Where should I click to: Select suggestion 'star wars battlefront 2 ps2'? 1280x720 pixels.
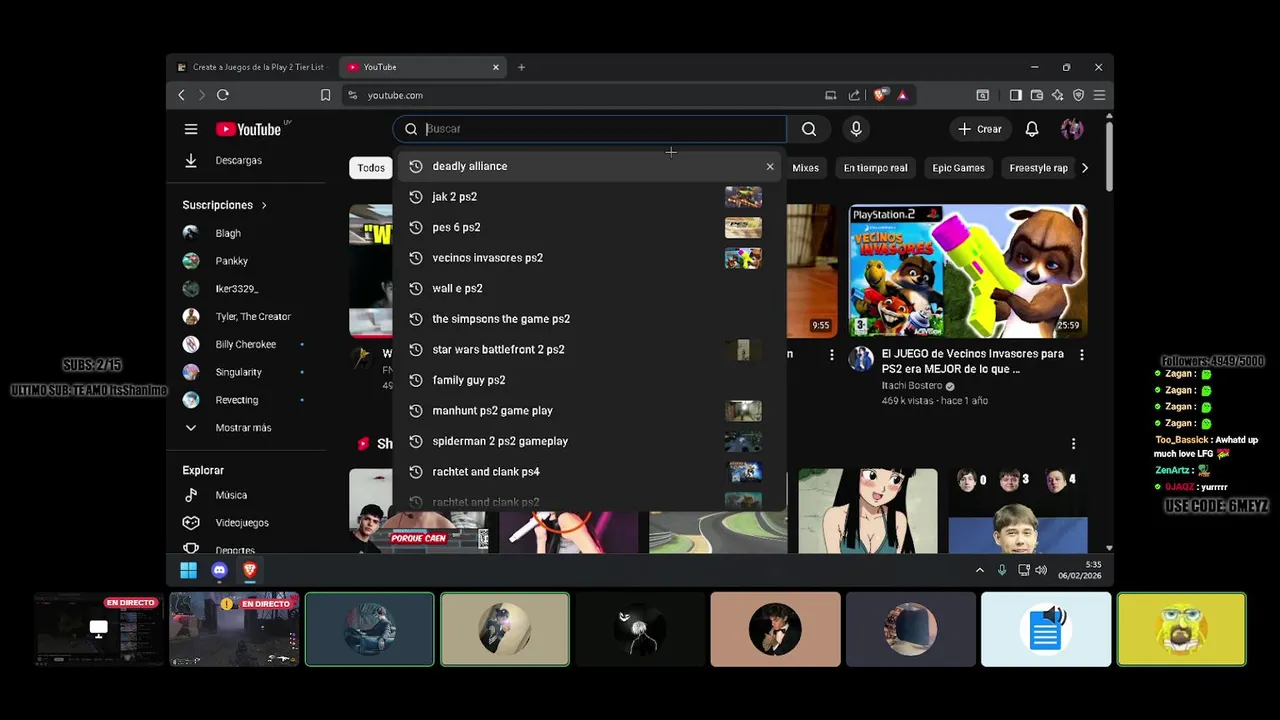pyautogui.click(x=590, y=349)
